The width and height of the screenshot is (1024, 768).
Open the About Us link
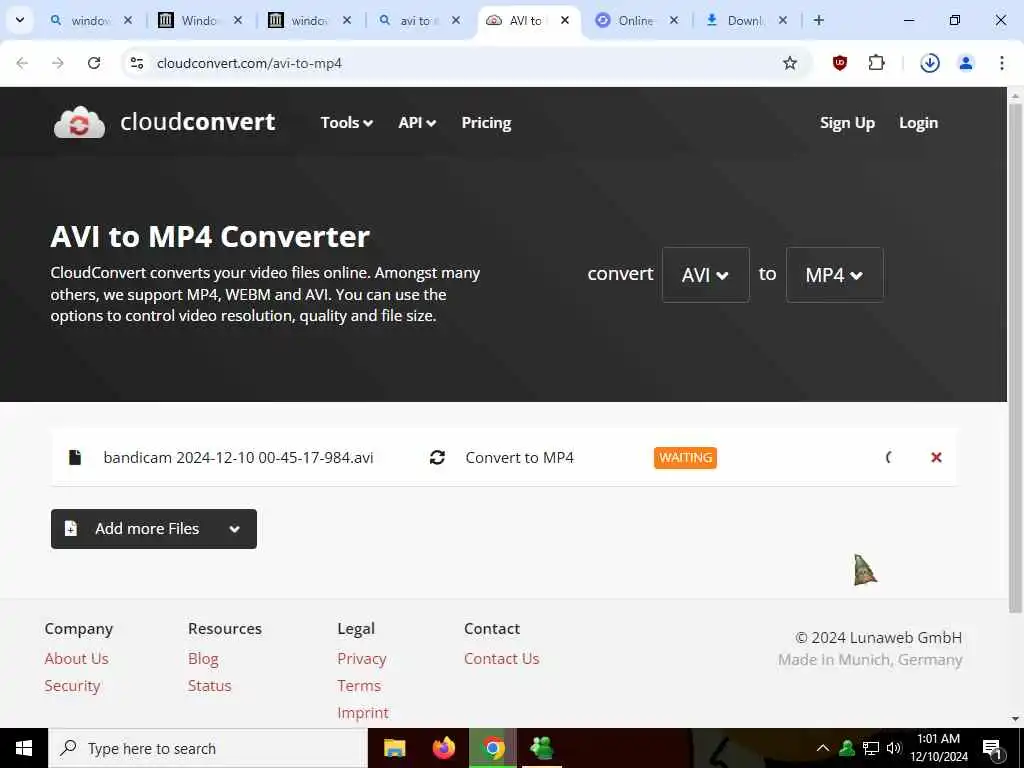coord(76,658)
